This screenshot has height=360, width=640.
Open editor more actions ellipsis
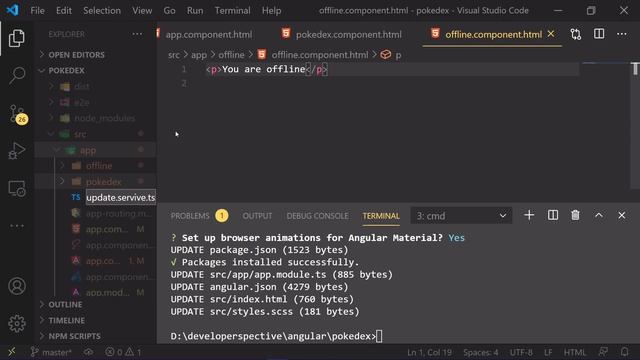pos(622,34)
